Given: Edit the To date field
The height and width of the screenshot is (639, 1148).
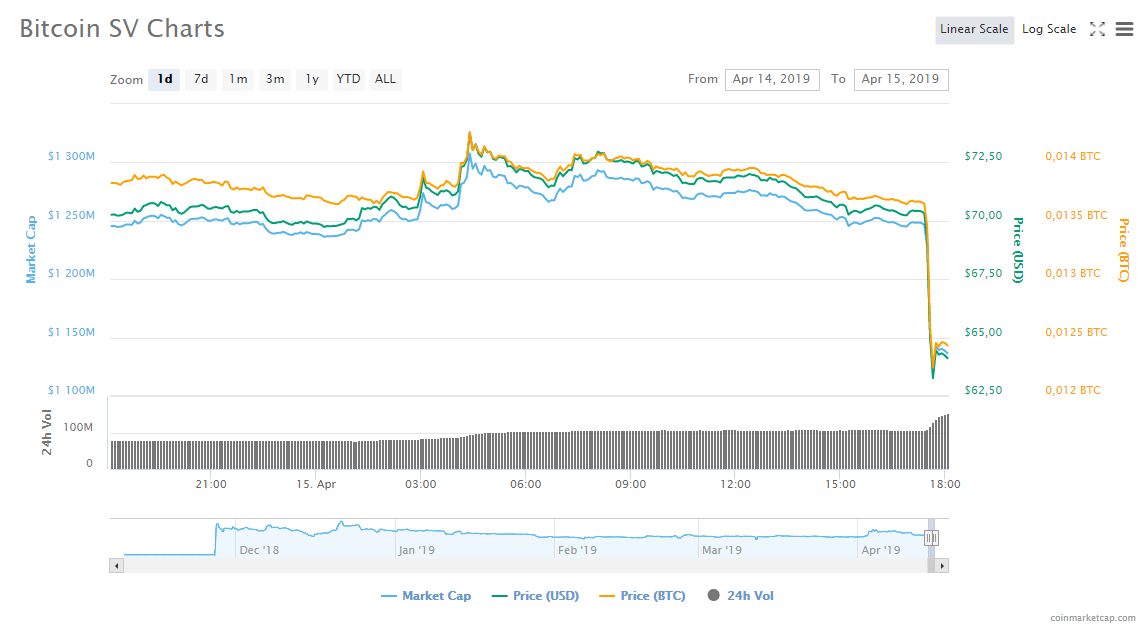Looking at the screenshot, I should click(901, 79).
